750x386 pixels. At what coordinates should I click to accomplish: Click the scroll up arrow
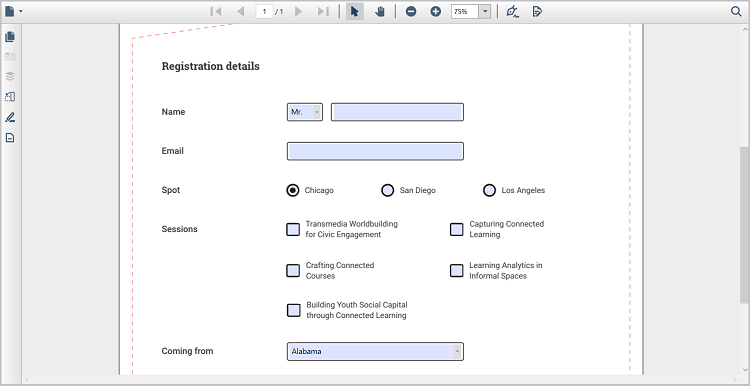(x=744, y=28)
